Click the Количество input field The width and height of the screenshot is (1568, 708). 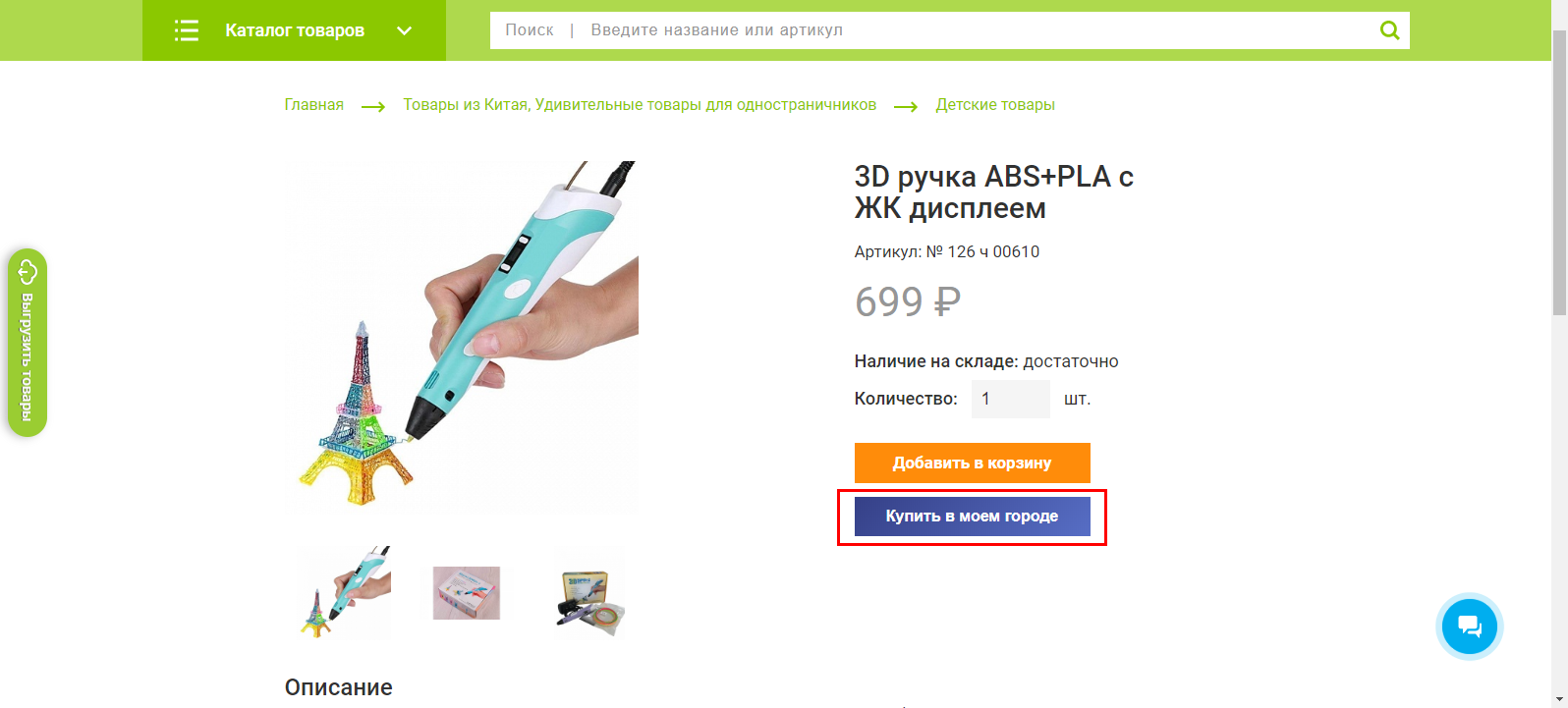[1011, 399]
